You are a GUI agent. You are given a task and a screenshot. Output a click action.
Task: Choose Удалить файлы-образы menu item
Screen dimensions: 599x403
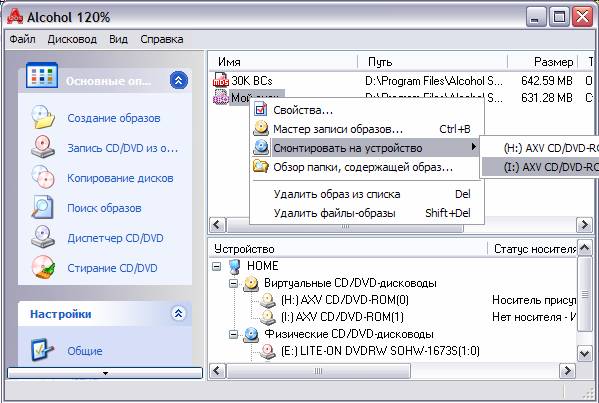pos(367,213)
